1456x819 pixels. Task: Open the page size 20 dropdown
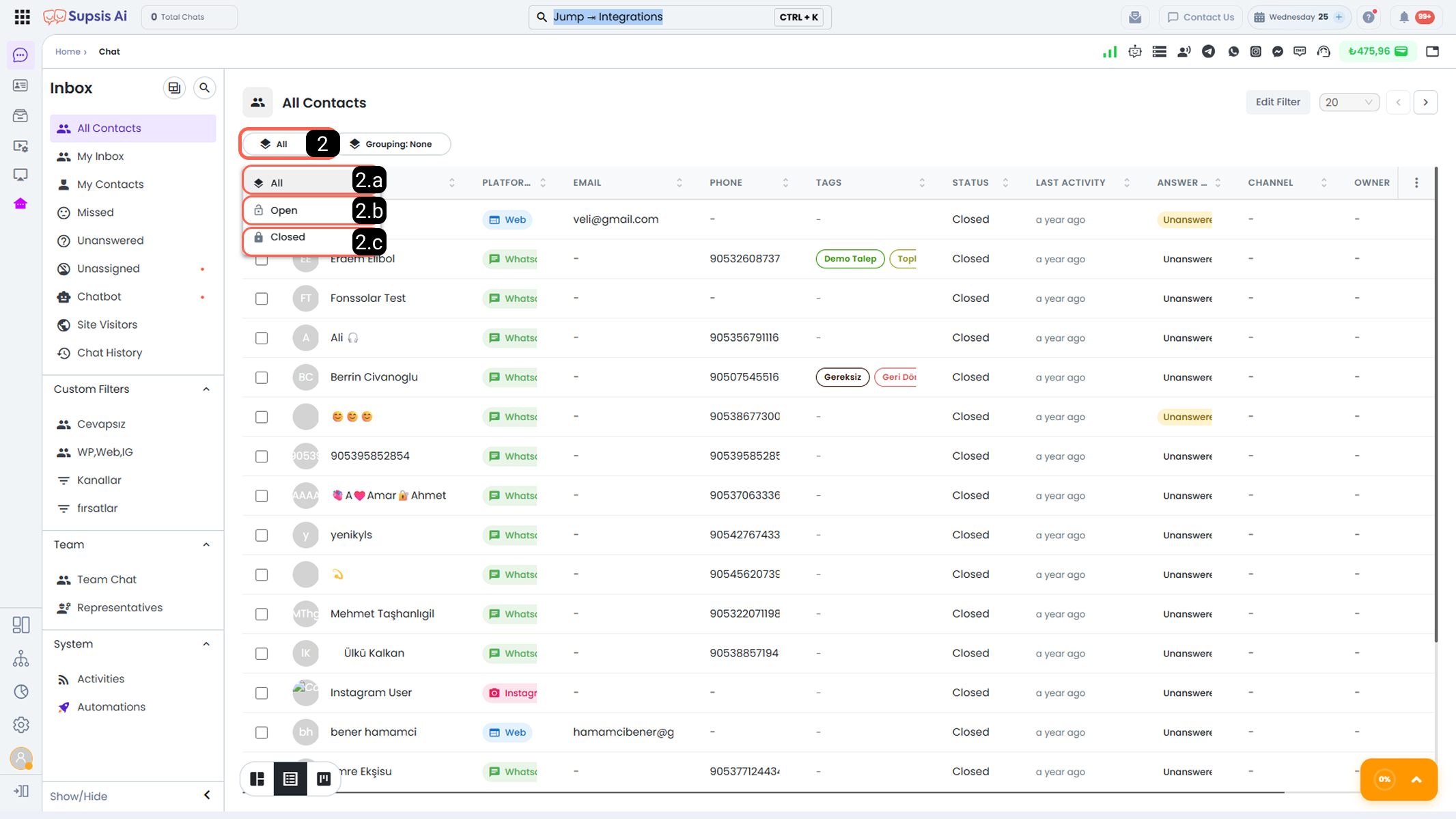coord(1349,102)
